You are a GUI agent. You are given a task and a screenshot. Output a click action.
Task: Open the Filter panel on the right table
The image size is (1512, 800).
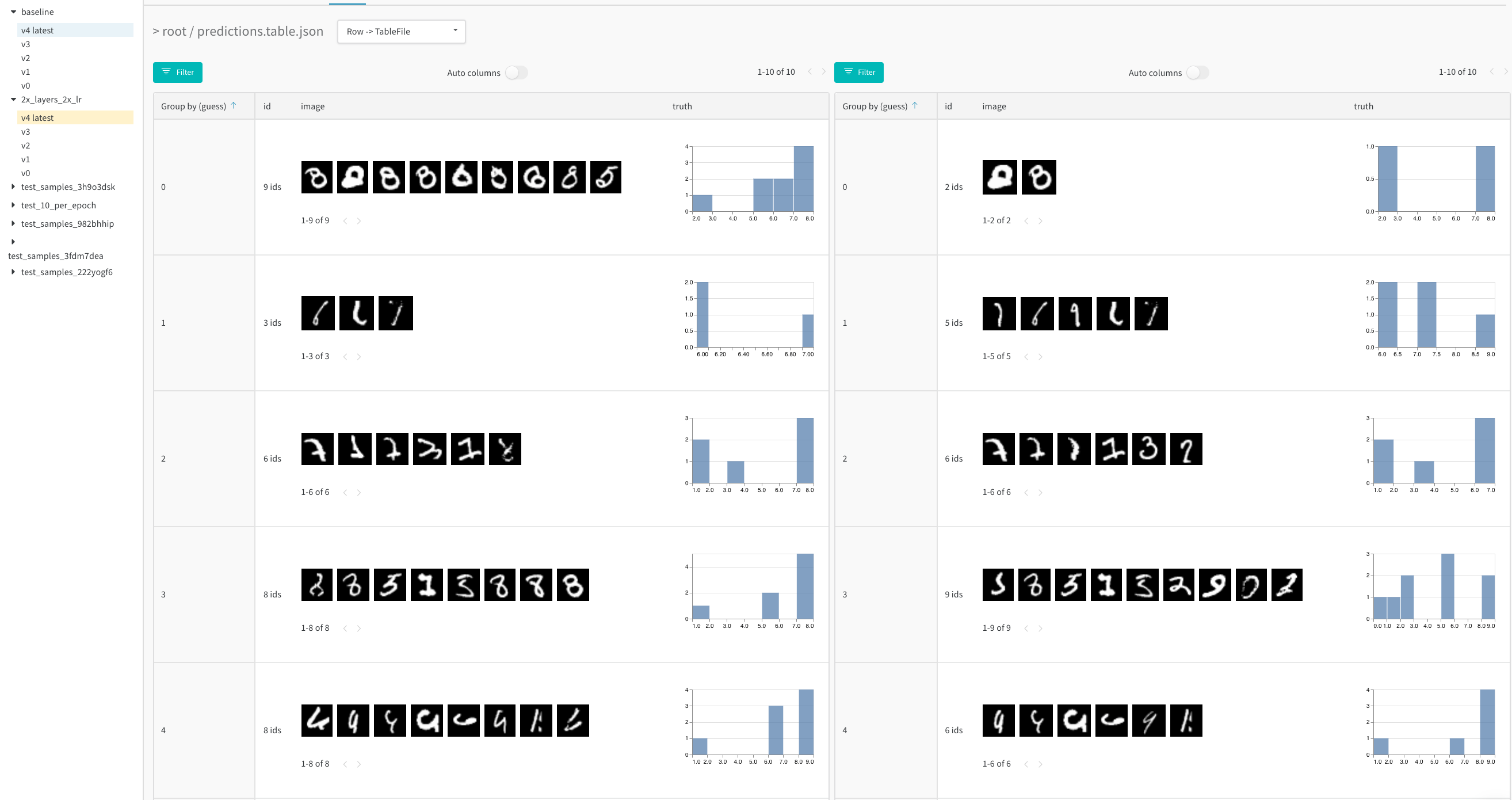click(859, 73)
